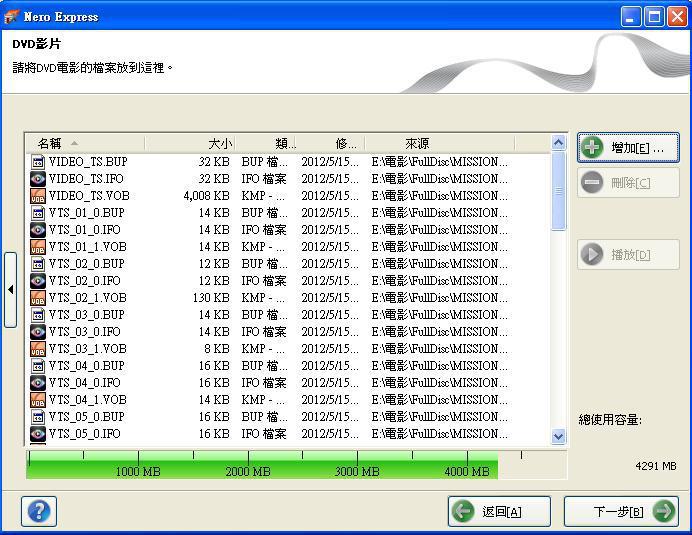Click the VIDEO_TS.VOB file icon
This screenshot has height=535, width=692.
tap(38, 196)
